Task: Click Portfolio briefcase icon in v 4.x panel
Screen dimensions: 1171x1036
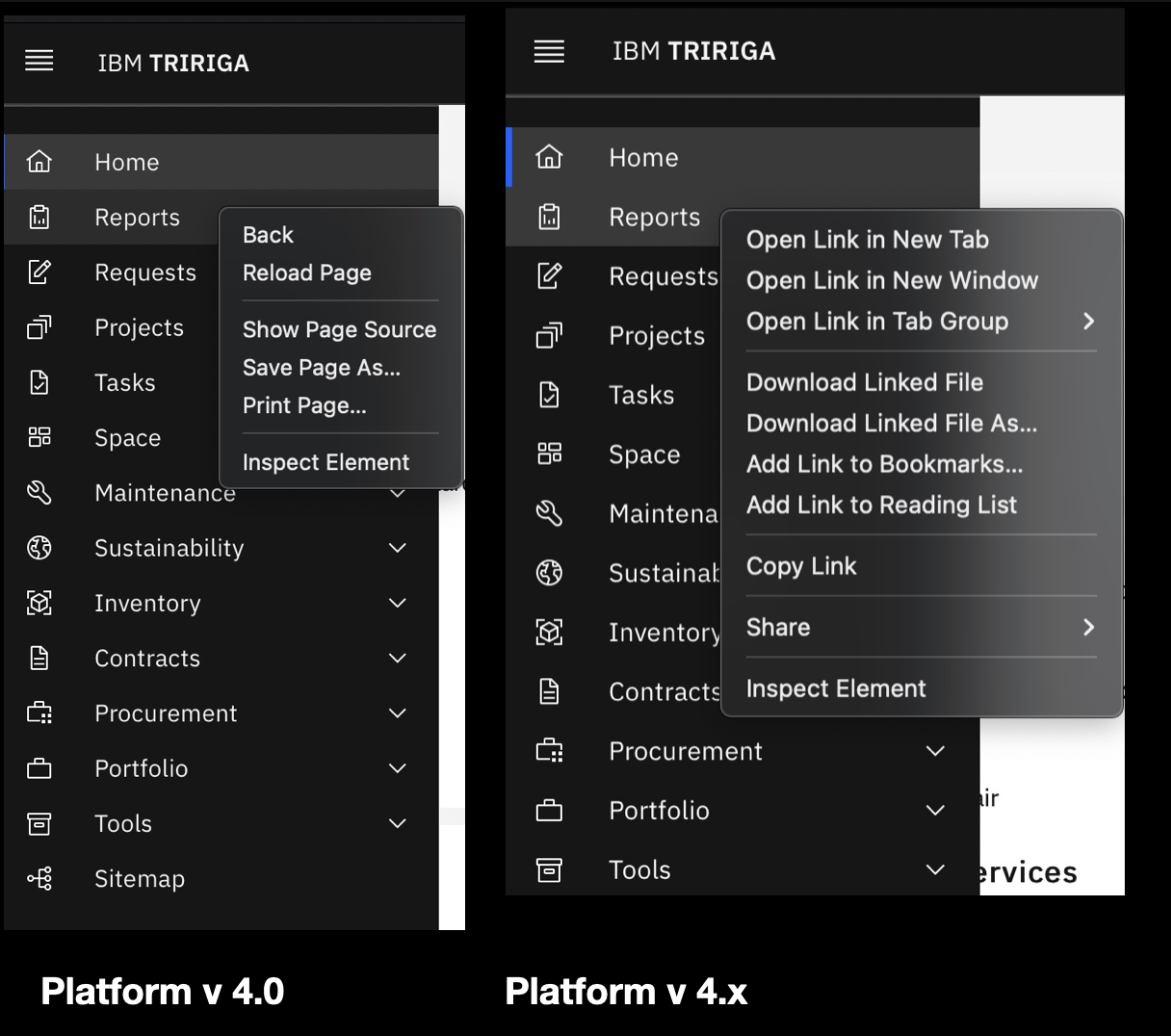Action: tap(549, 811)
